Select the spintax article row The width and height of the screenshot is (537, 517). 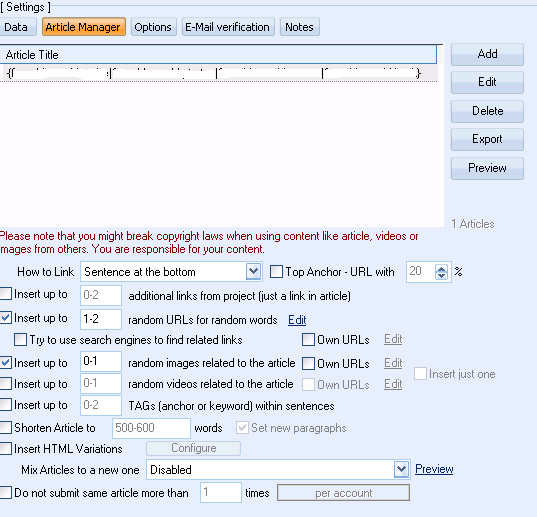218,73
